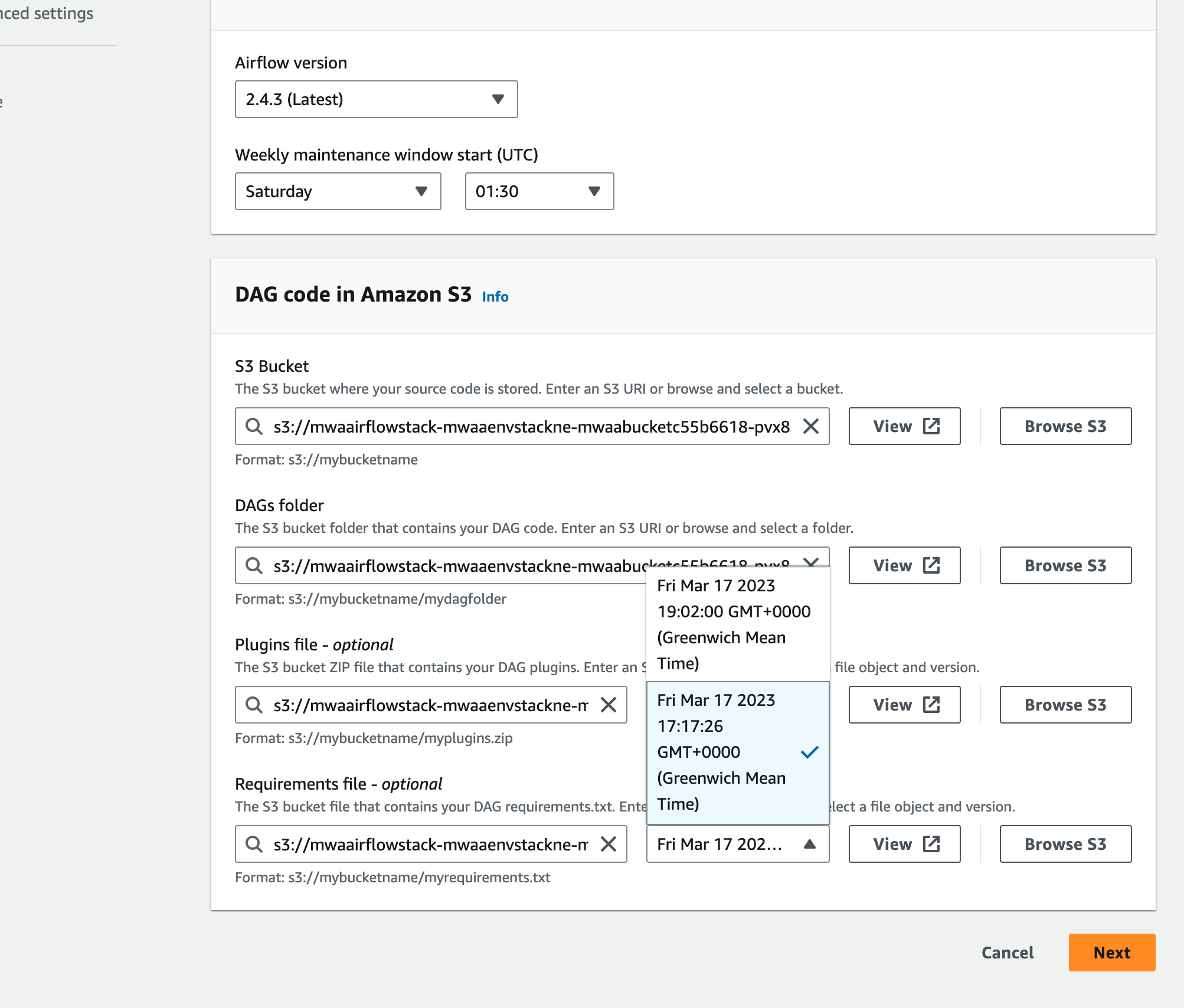The height and width of the screenshot is (1008, 1184).
Task: Open Saturday maintenance day dropdown
Action: point(338,191)
